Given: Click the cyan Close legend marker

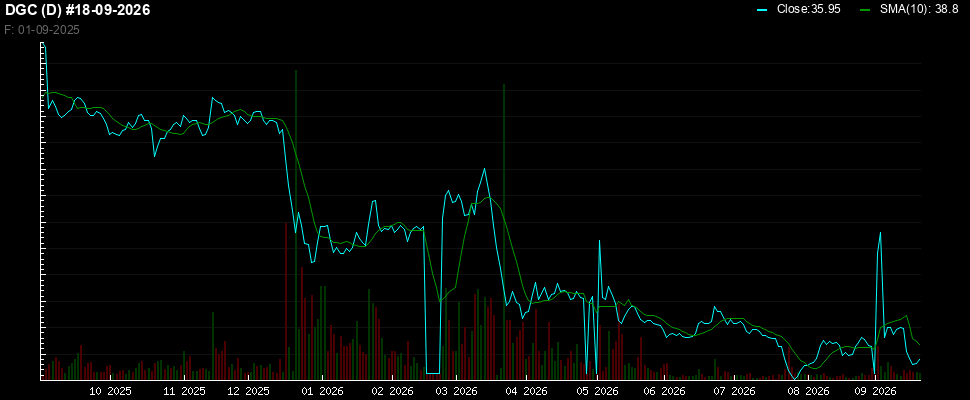Looking at the screenshot, I should click(x=763, y=11).
